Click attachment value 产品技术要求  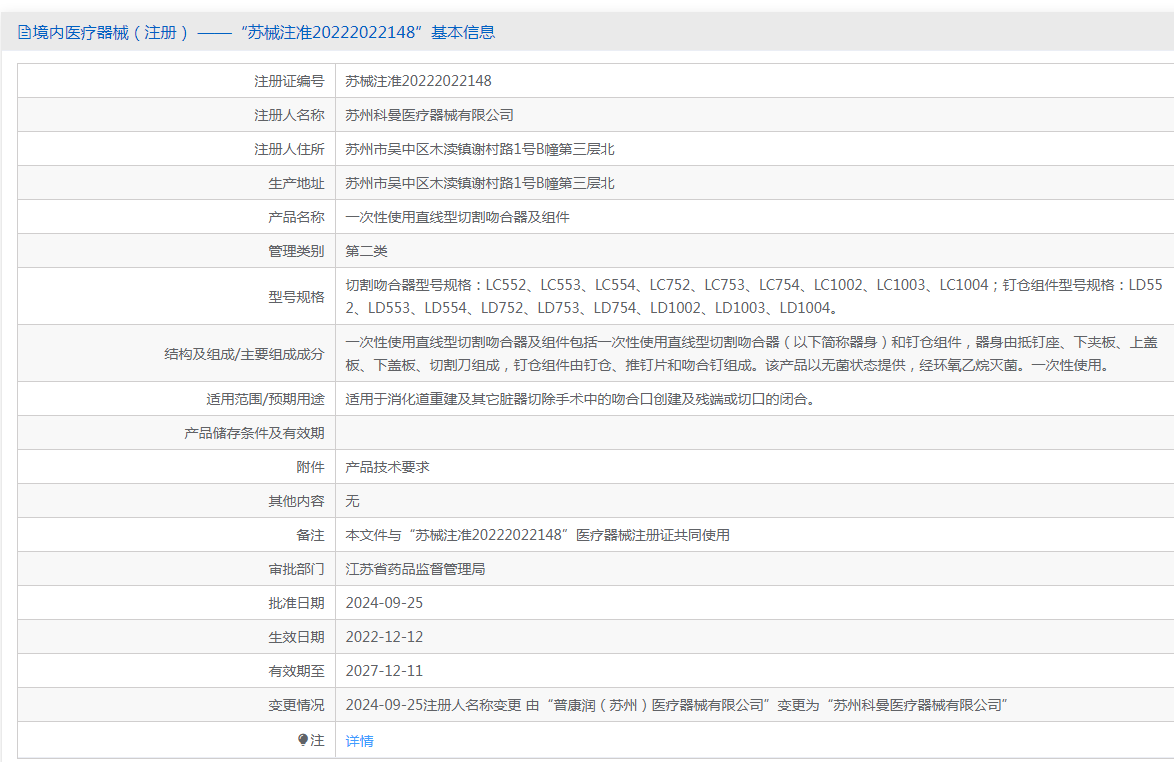[x=387, y=467]
